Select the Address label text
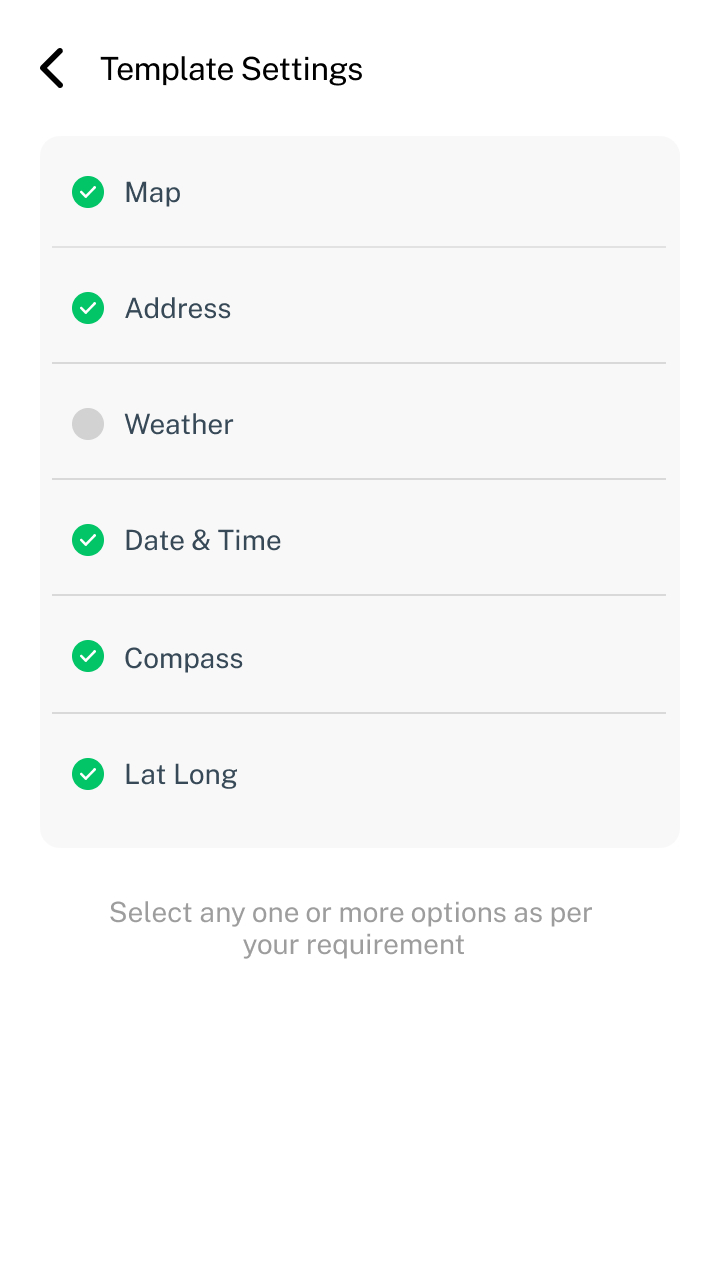The image size is (720, 1280). coord(177,308)
